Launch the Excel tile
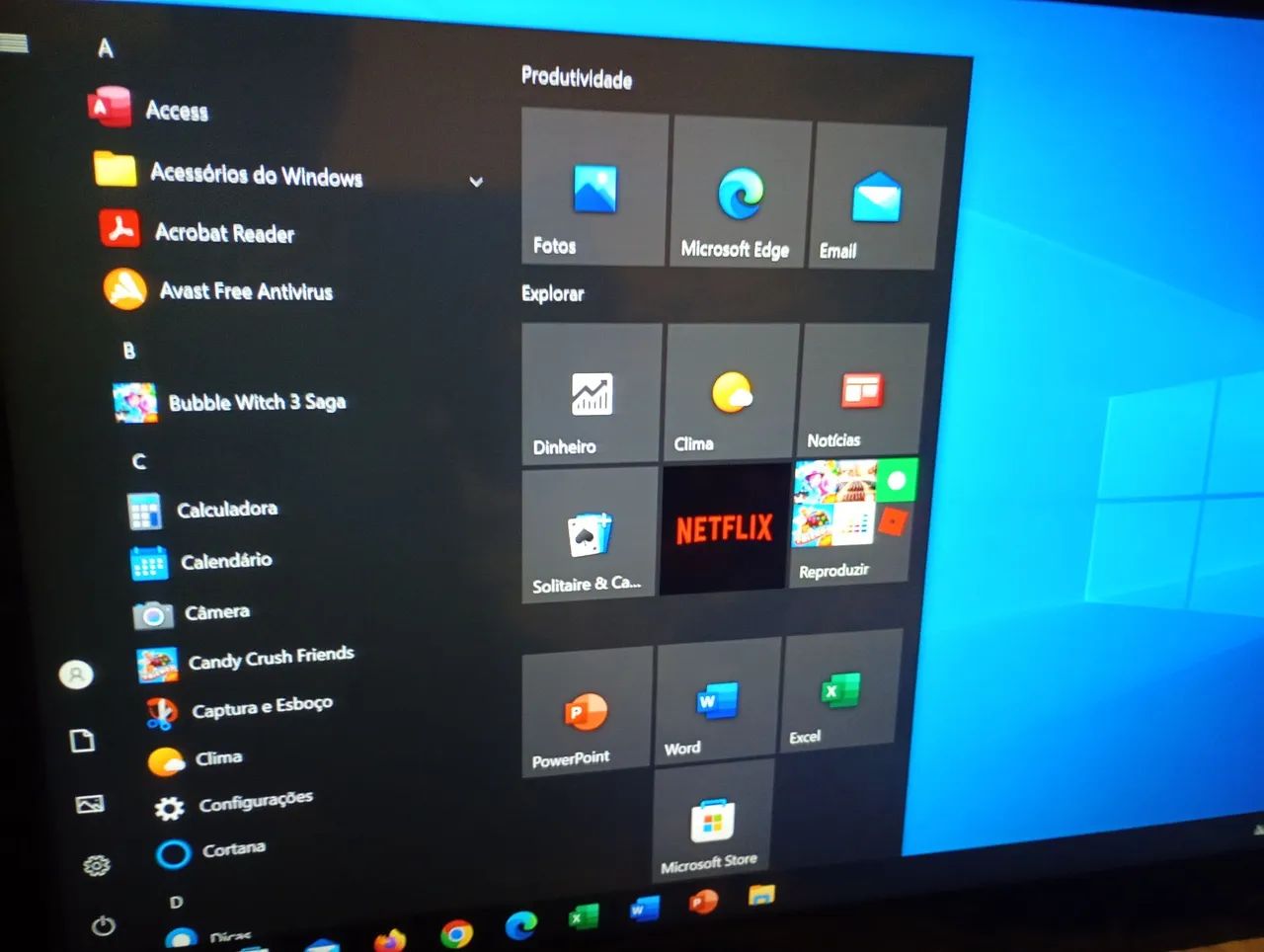 pos(841,690)
